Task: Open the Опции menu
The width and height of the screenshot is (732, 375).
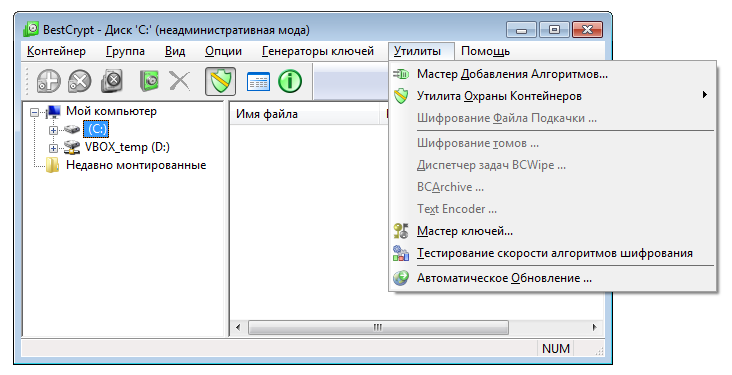Action: point(223,51)
